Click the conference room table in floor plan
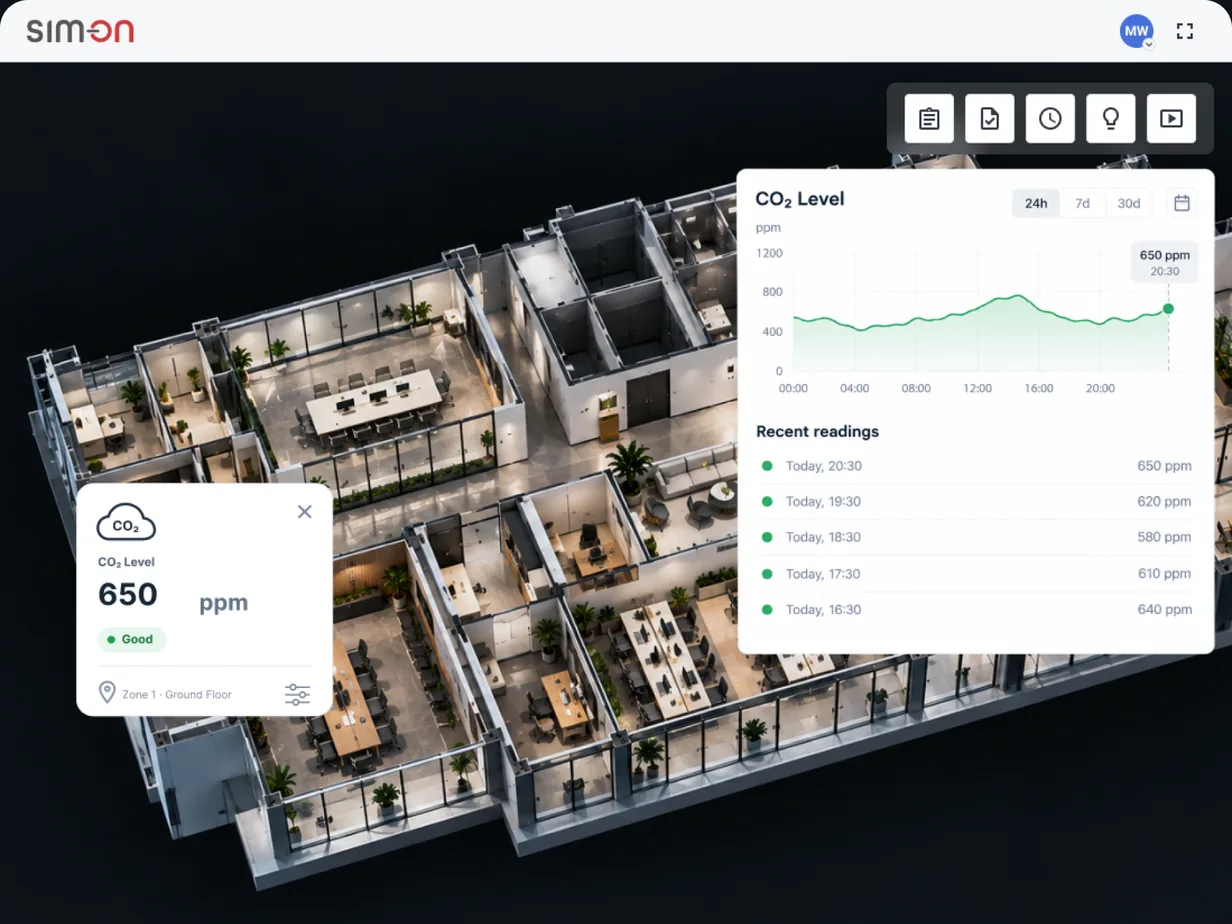The width and height of the screenshot is (1232, 924). 374,400
